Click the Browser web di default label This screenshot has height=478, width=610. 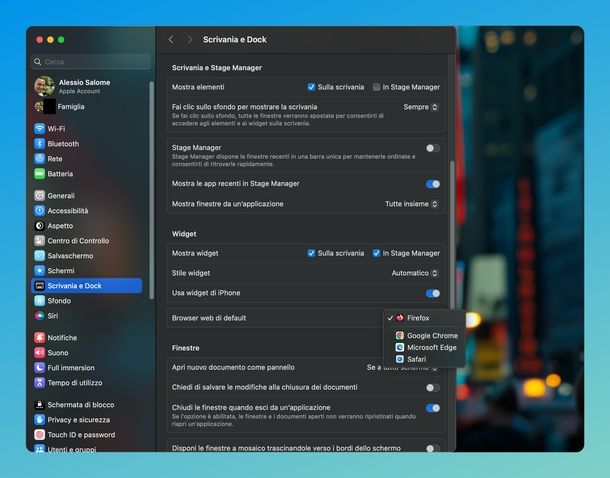tap(209, 318)
